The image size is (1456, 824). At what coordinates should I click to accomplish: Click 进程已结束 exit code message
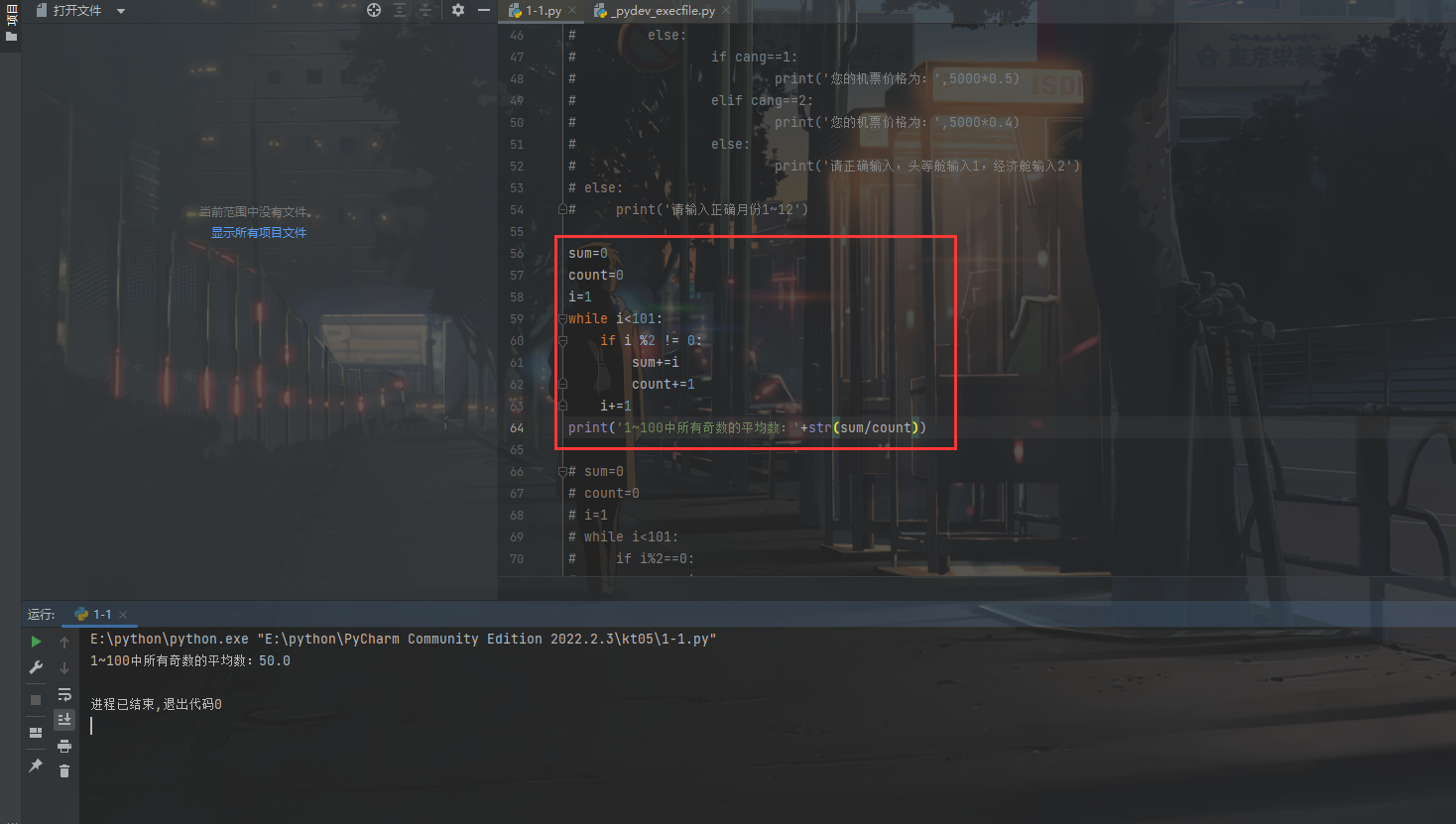pyautogui.click(x=157, y=705)
